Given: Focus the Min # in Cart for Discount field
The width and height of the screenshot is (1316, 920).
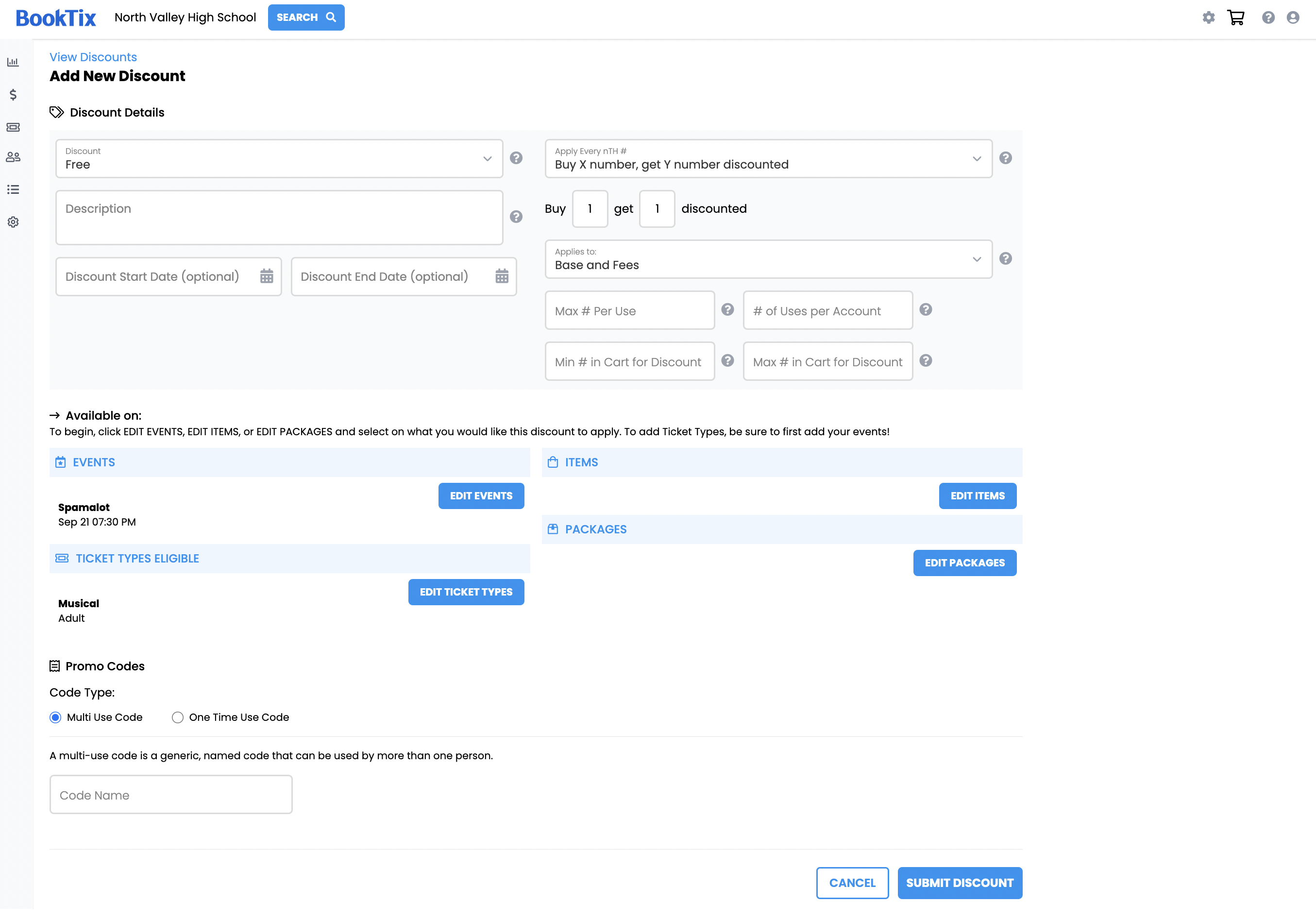Looking at the screenshot, I should tap(630, 362).
